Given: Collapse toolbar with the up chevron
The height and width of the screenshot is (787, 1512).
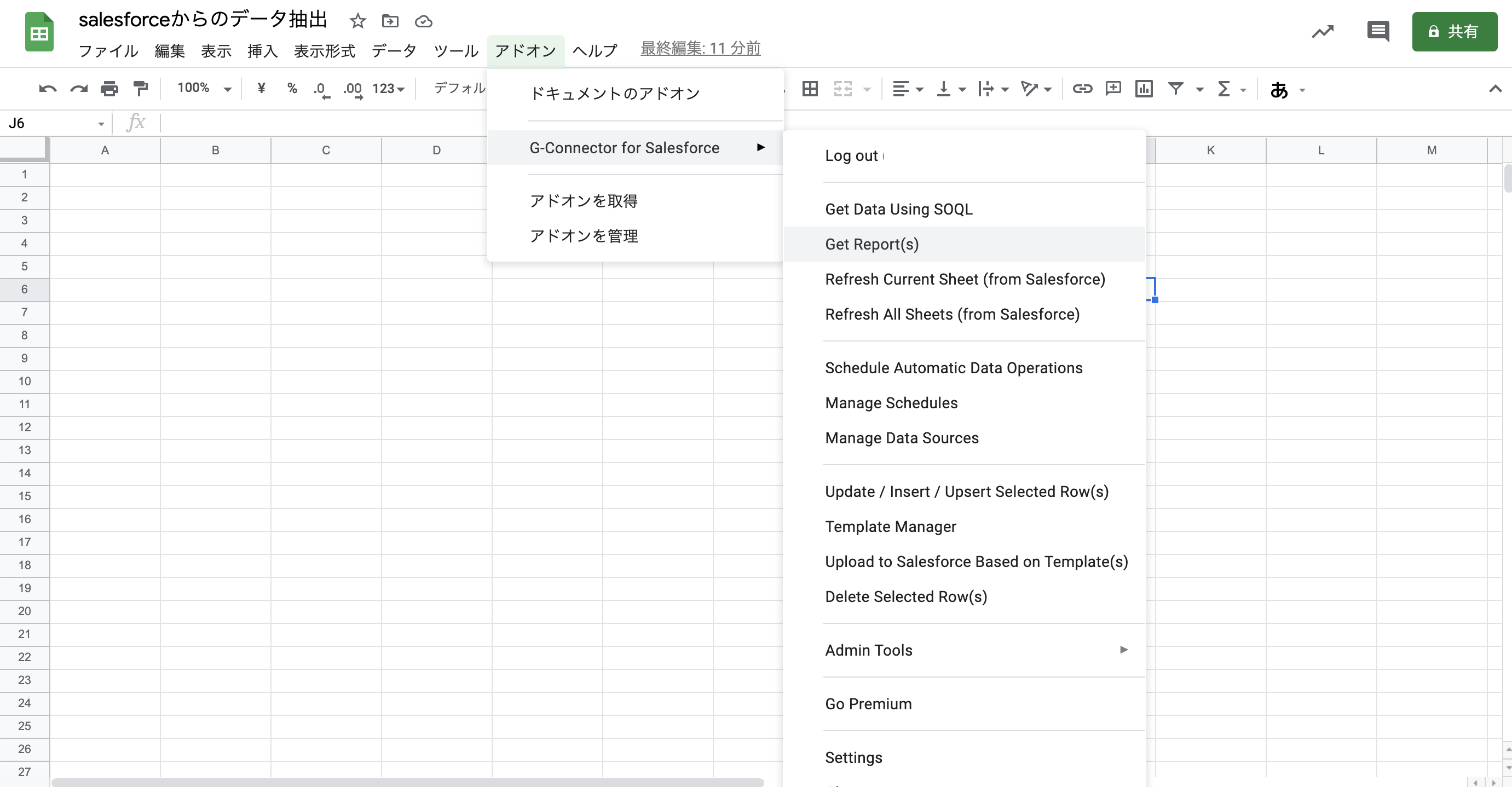Looking at the screenshot, I should point(1495,89).
